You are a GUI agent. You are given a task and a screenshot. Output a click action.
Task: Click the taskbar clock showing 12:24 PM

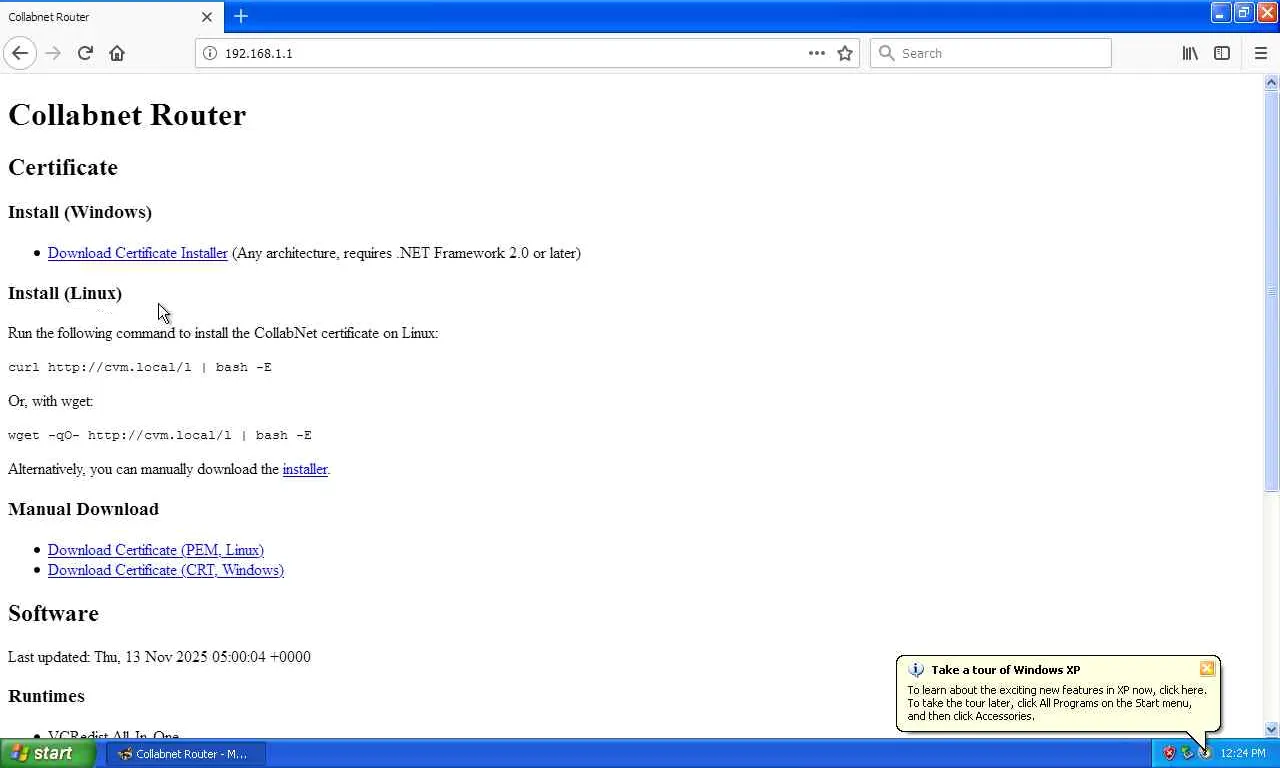(x=1243, y=754)
